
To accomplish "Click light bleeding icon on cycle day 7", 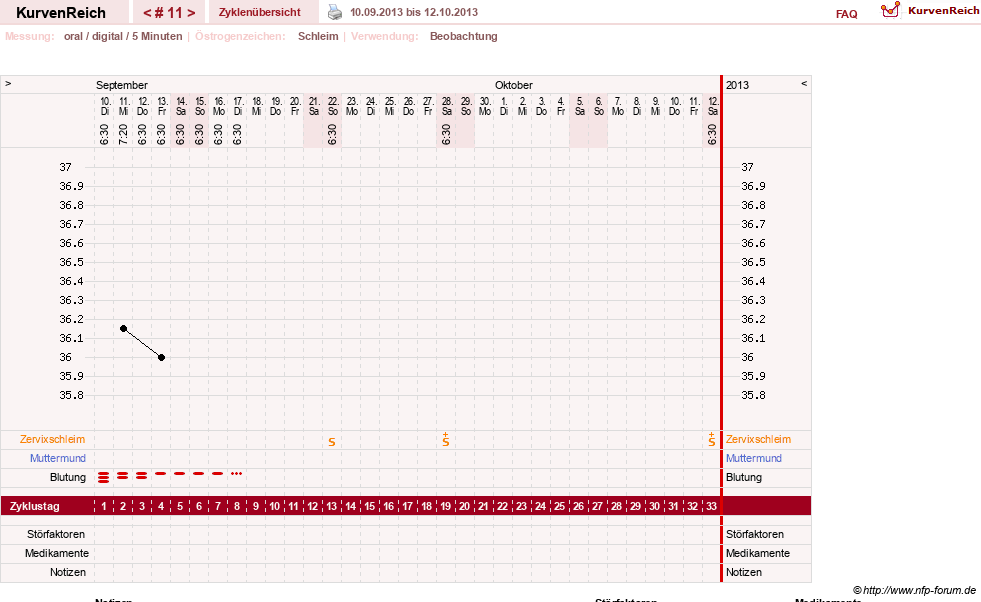I will (x=218, y=474).
